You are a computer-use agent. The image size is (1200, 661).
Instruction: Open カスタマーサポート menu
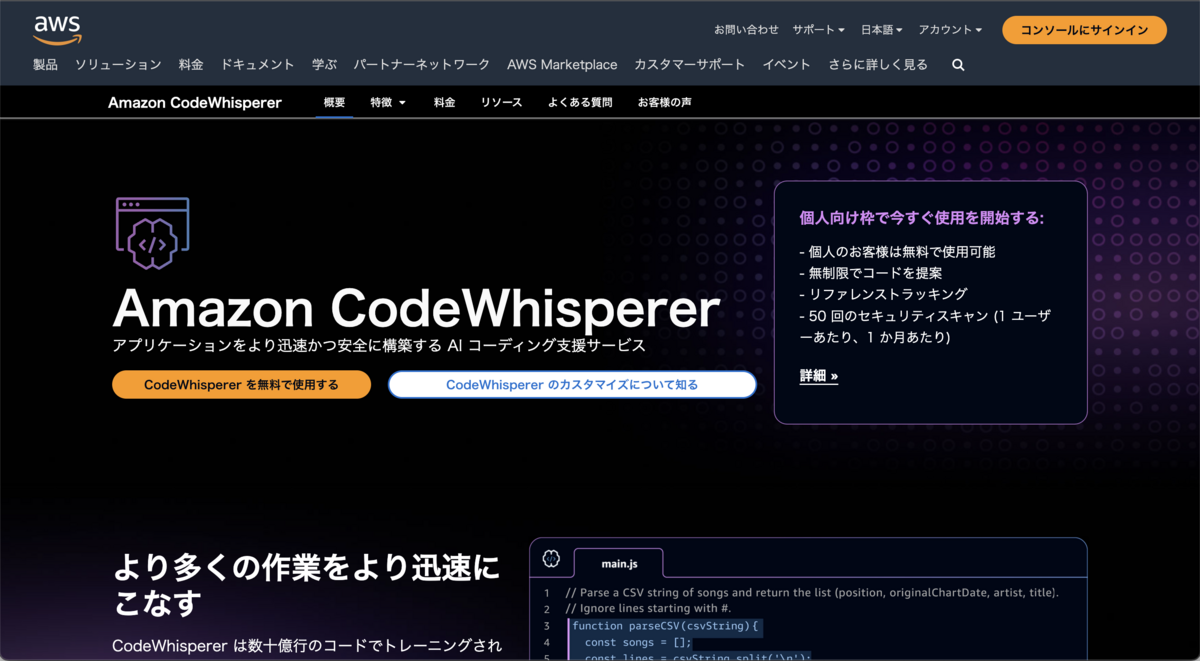689,64
